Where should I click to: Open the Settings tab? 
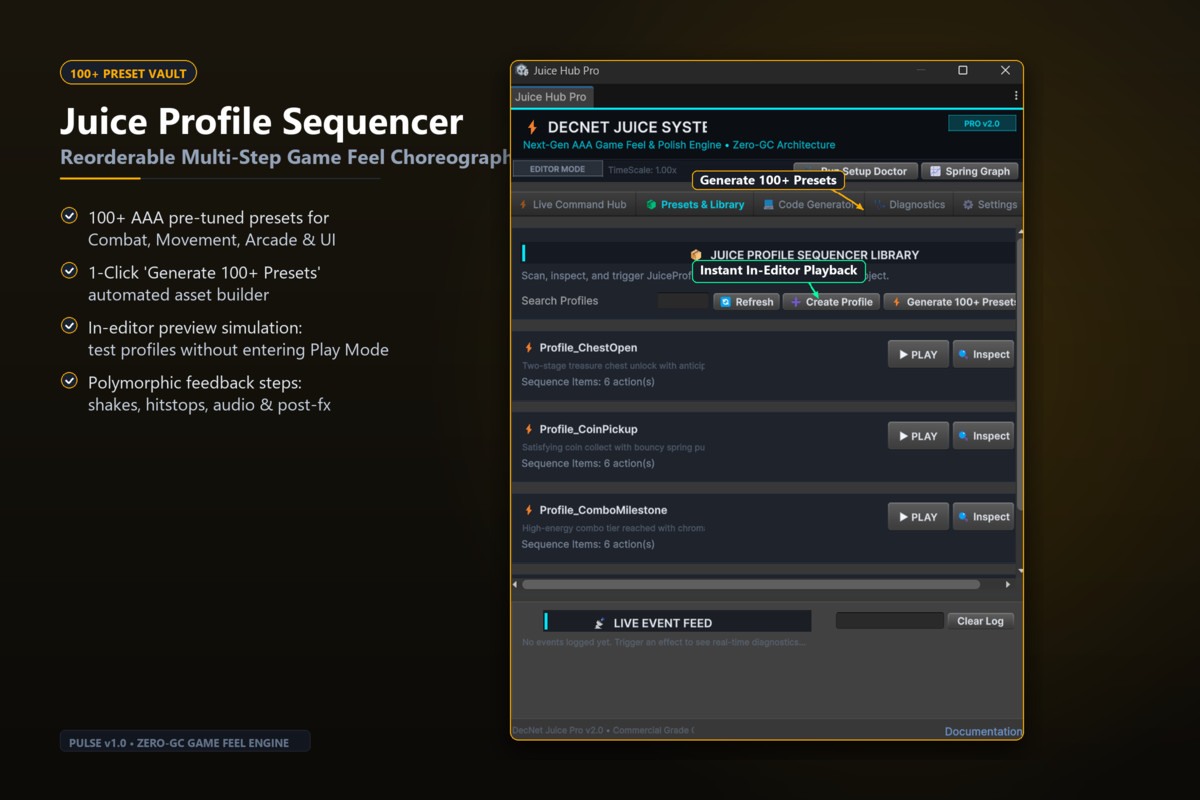[989, 204]
